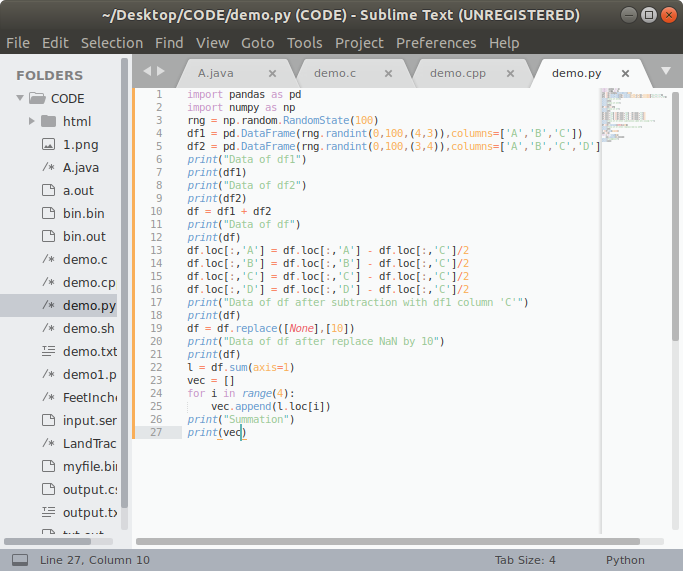
Task: Open Tab Size selector in status bar
Action: [525, 560]
